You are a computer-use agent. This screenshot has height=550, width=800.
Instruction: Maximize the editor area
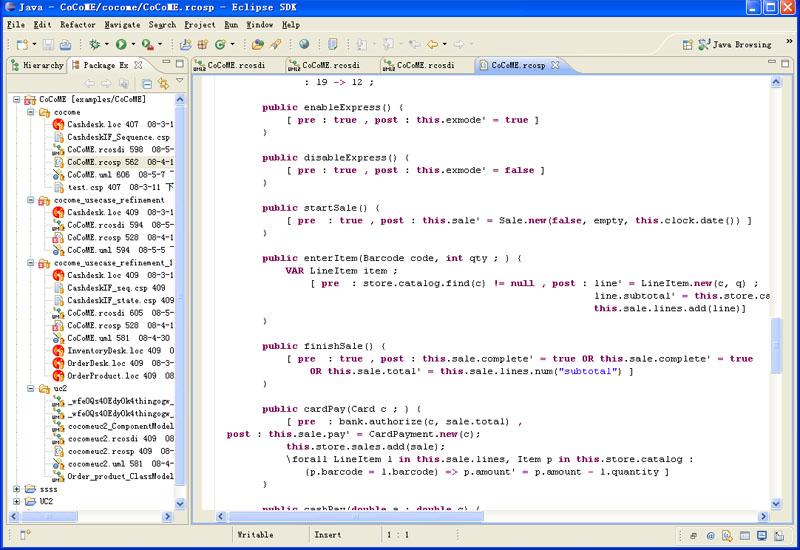tap(785, 64)
